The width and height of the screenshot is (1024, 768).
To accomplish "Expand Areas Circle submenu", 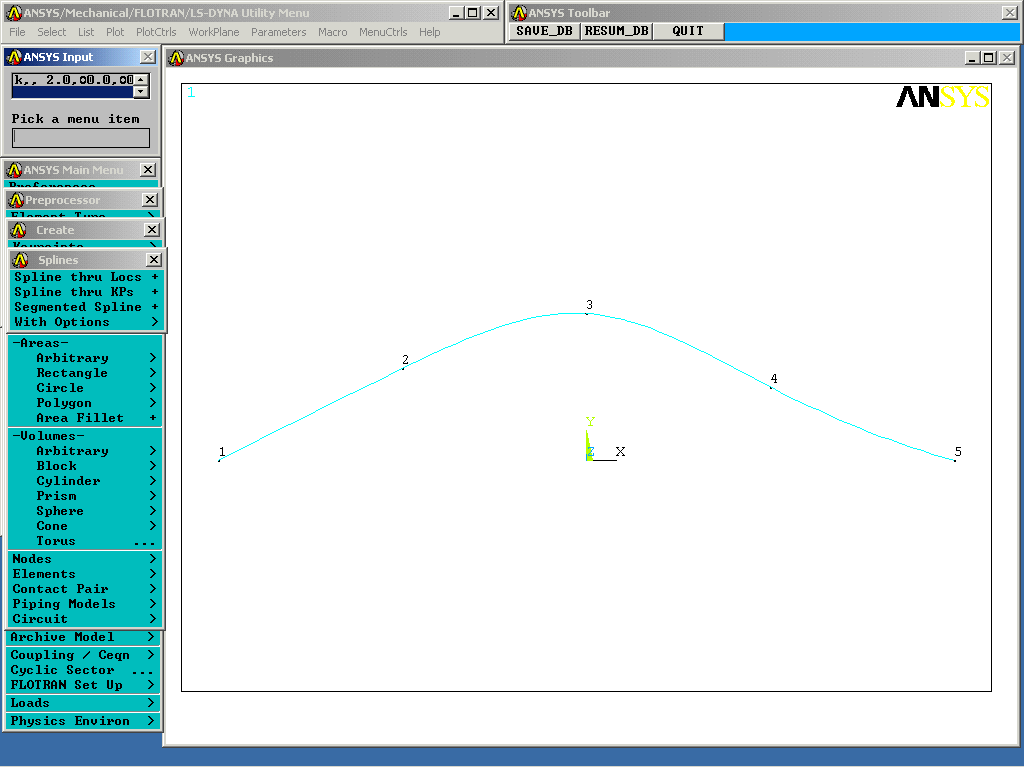I will pos(85,388).
